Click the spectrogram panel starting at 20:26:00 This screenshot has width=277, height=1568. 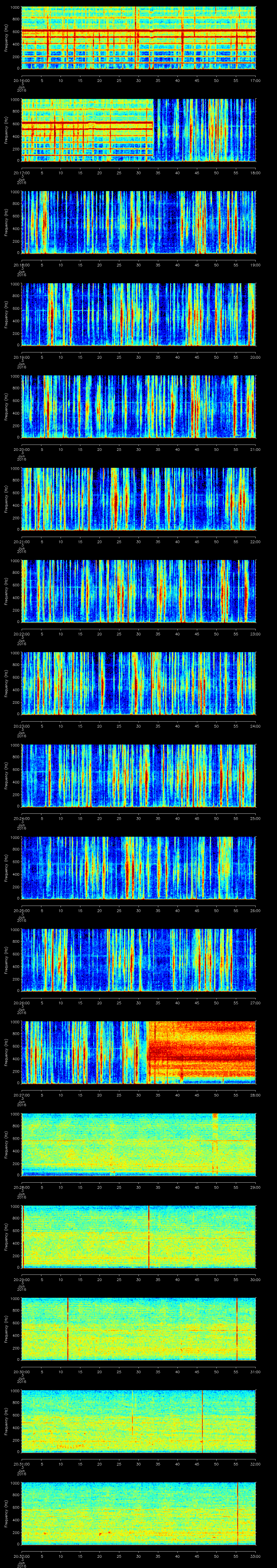pos(139,960)
